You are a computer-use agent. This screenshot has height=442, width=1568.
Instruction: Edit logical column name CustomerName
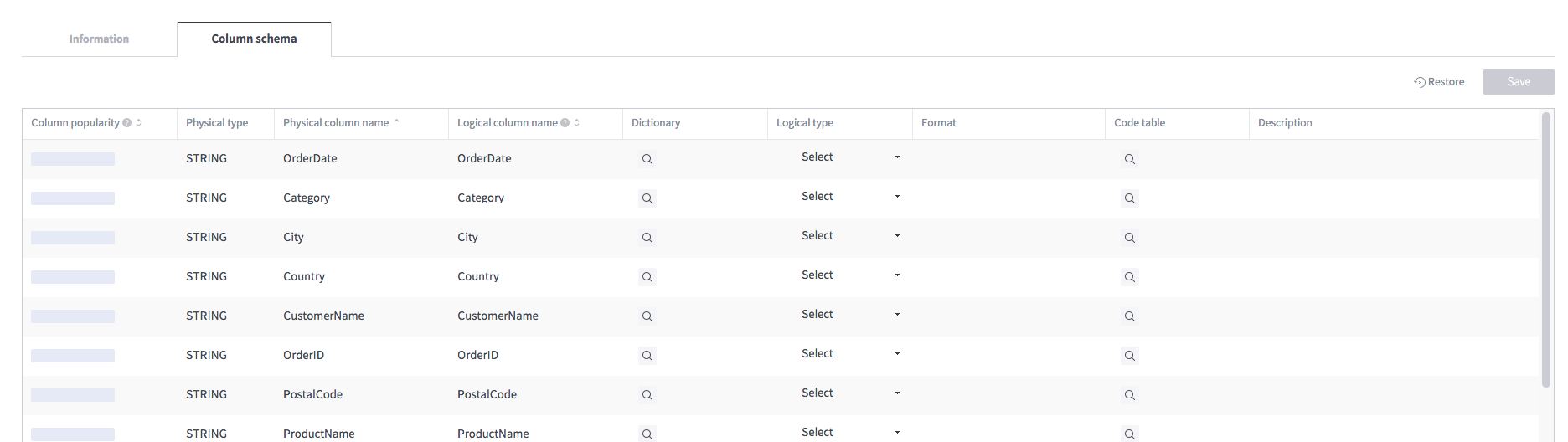point(498,316)
